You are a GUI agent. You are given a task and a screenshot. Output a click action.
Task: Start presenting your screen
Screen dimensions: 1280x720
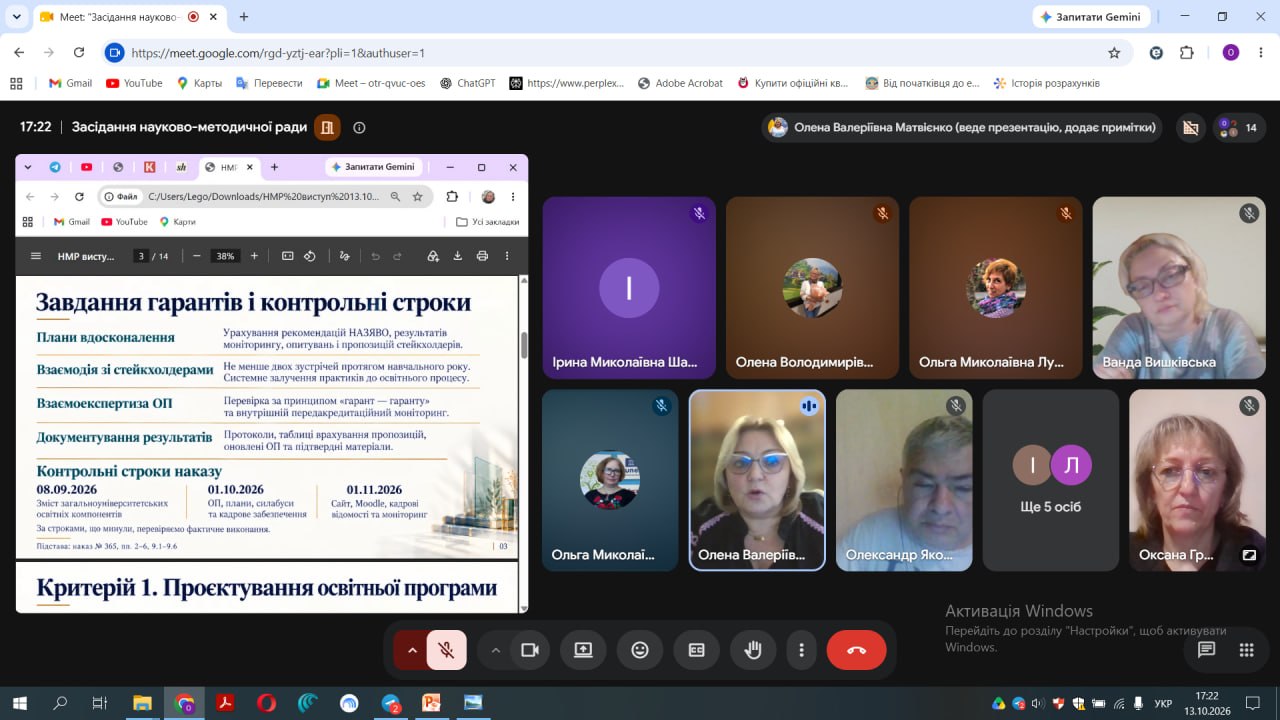[x=583, y=650]
